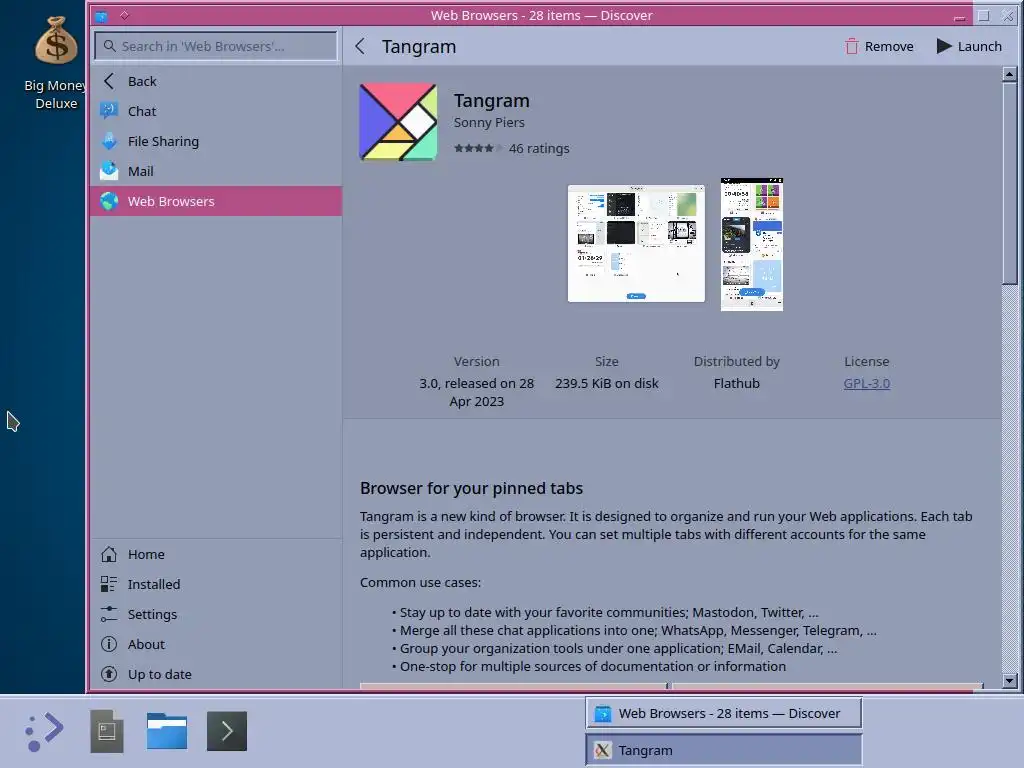Open the GPL-3.0 license link
Screen dimensions: 1024x768
point(867,383)
